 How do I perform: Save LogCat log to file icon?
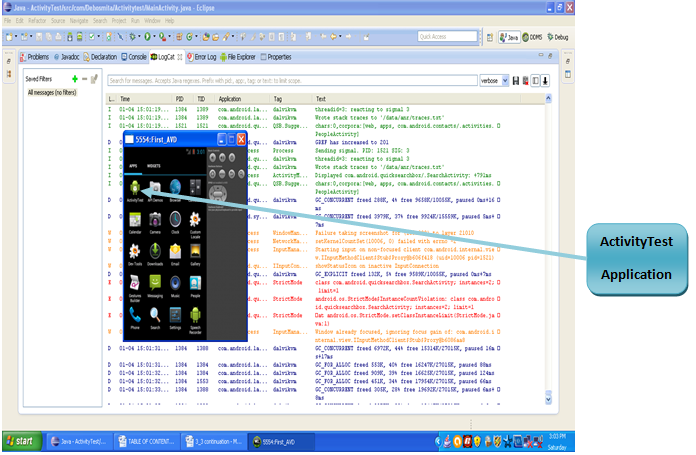pos(516,81)
